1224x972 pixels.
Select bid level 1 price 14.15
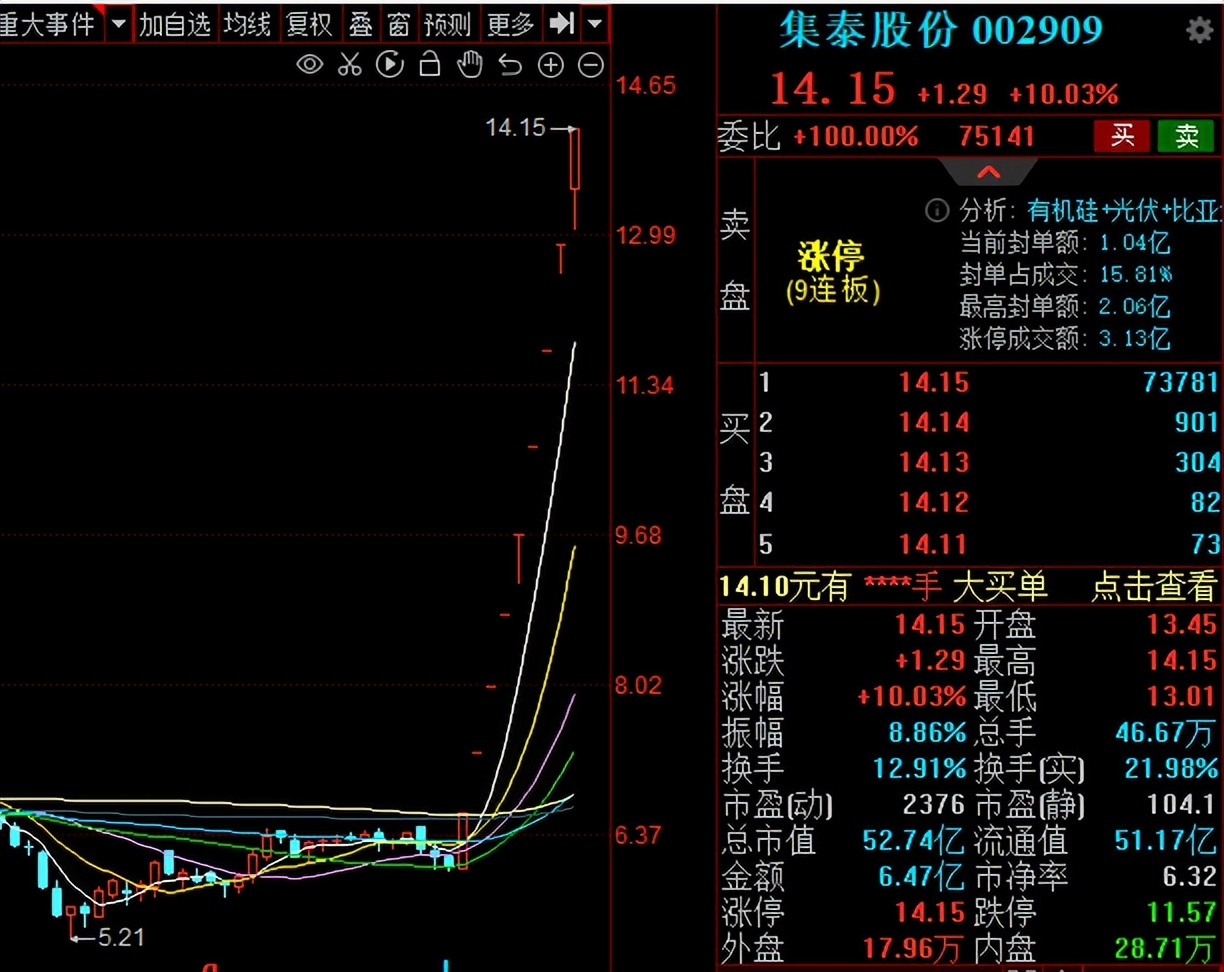tap(933, 382)
